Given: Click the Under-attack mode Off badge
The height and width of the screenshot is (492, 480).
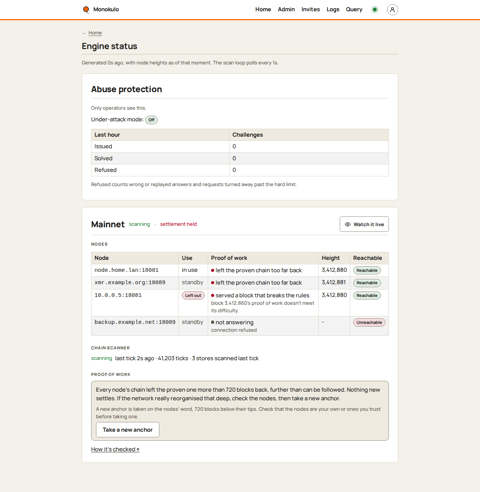Looking at the screenshot, I should pos(151,119).
